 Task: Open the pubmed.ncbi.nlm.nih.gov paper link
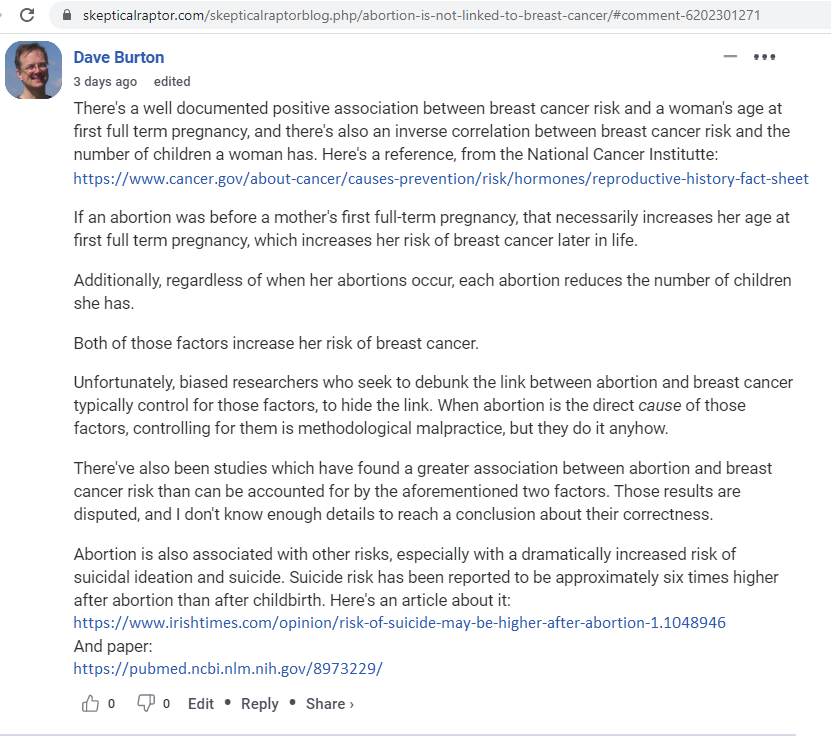(228, 668)
